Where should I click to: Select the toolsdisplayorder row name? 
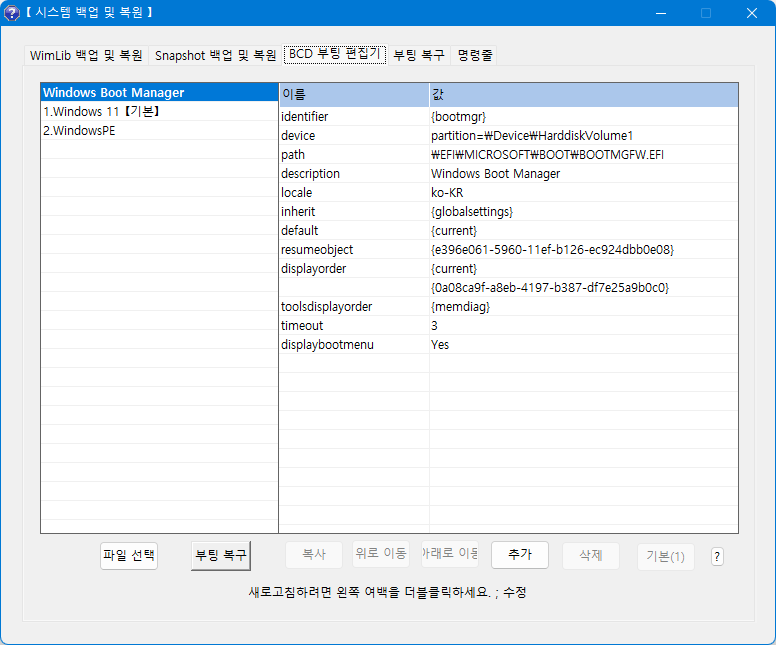tap(326, 307)
